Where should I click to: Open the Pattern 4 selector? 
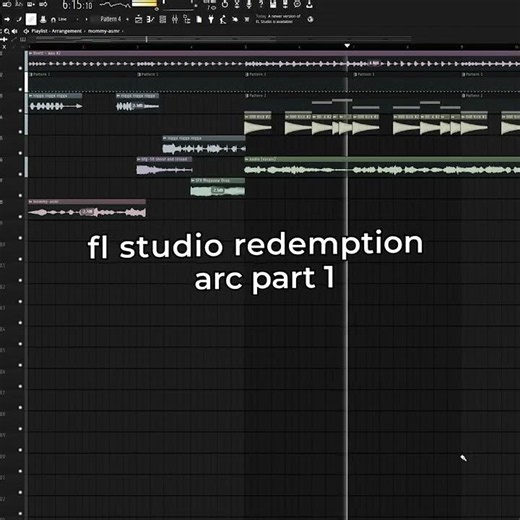110,19
